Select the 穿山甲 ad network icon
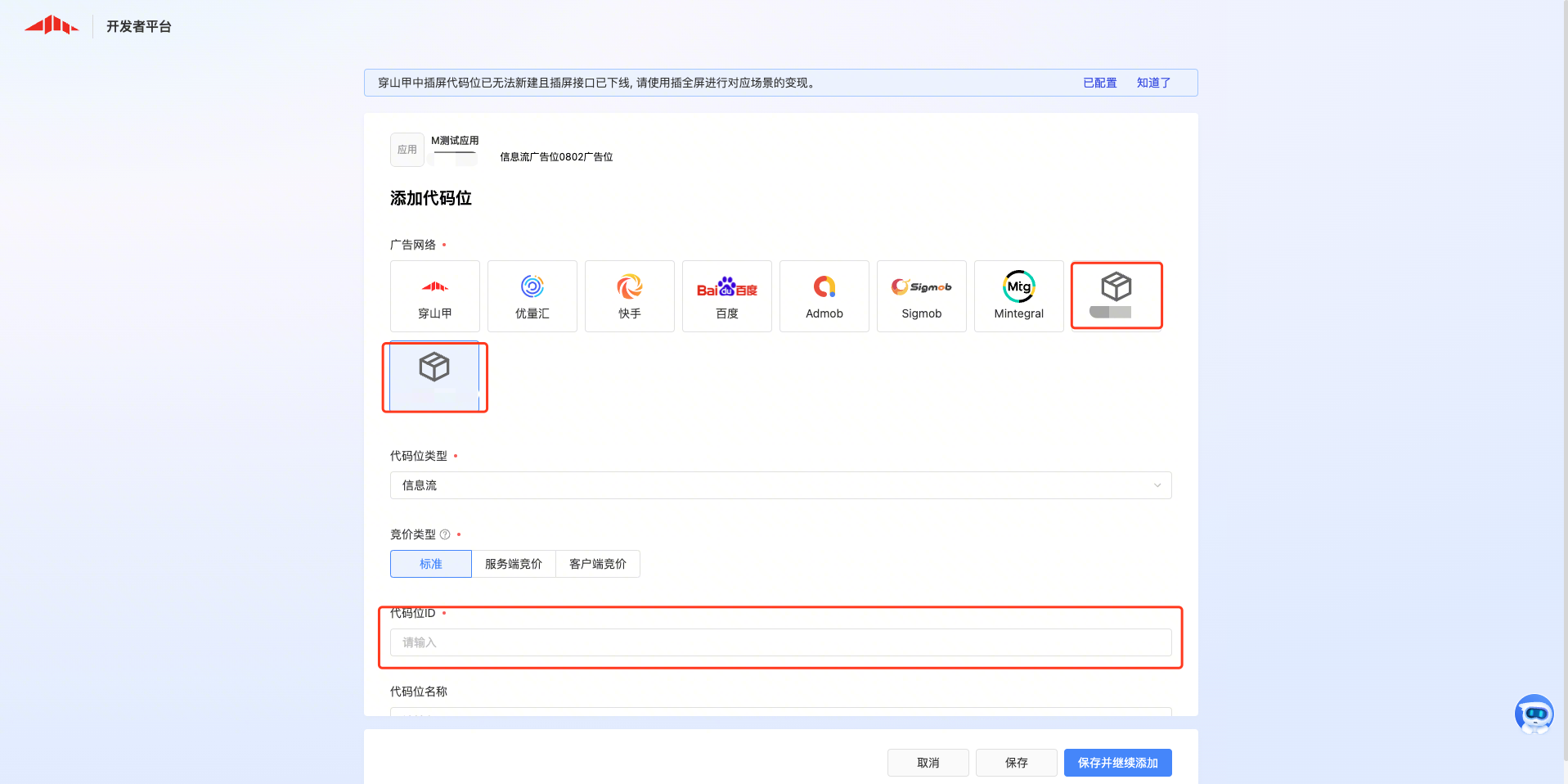The width and height of the screenshot is (1568, 784). pyautogui.click(x=434, y=296)
